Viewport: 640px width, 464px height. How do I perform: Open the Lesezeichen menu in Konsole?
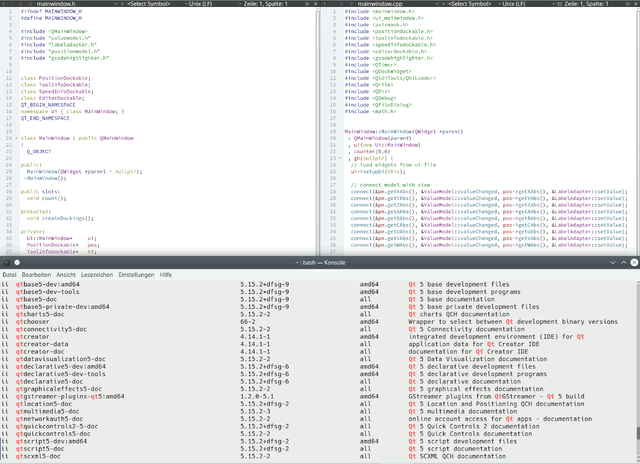pyautogui.click(x=97, y=275)
